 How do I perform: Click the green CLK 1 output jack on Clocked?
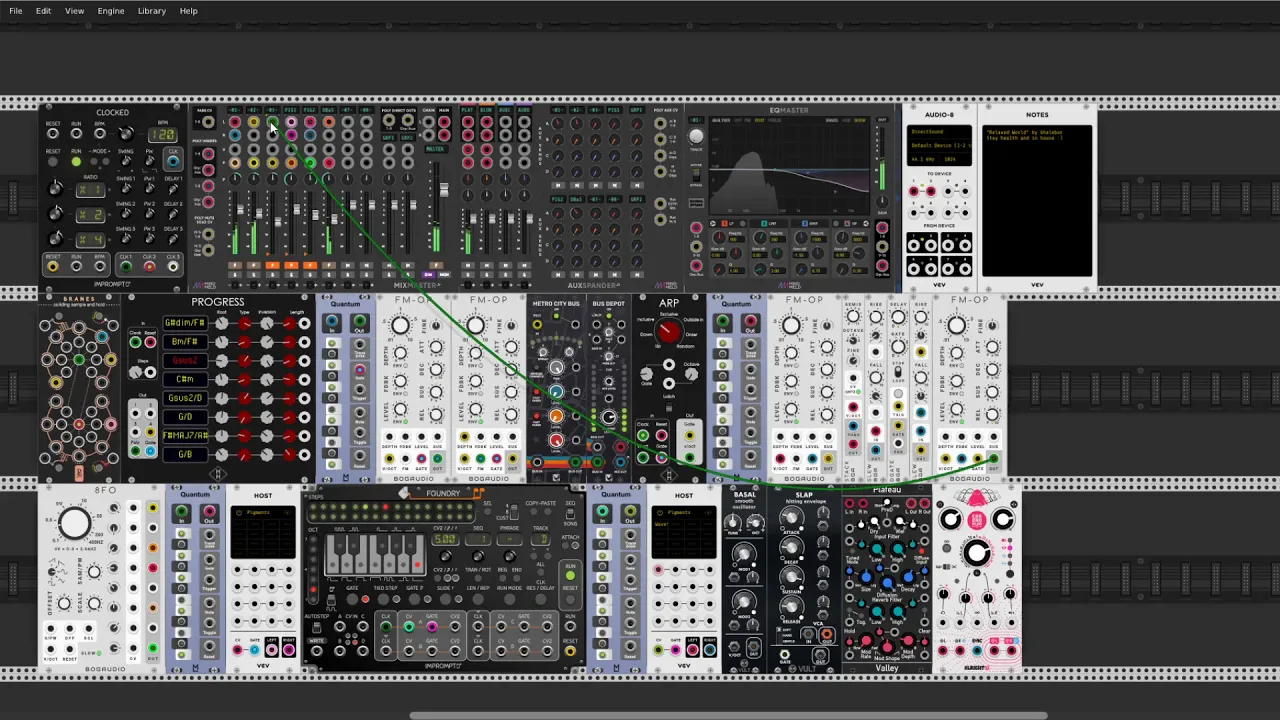126,266
